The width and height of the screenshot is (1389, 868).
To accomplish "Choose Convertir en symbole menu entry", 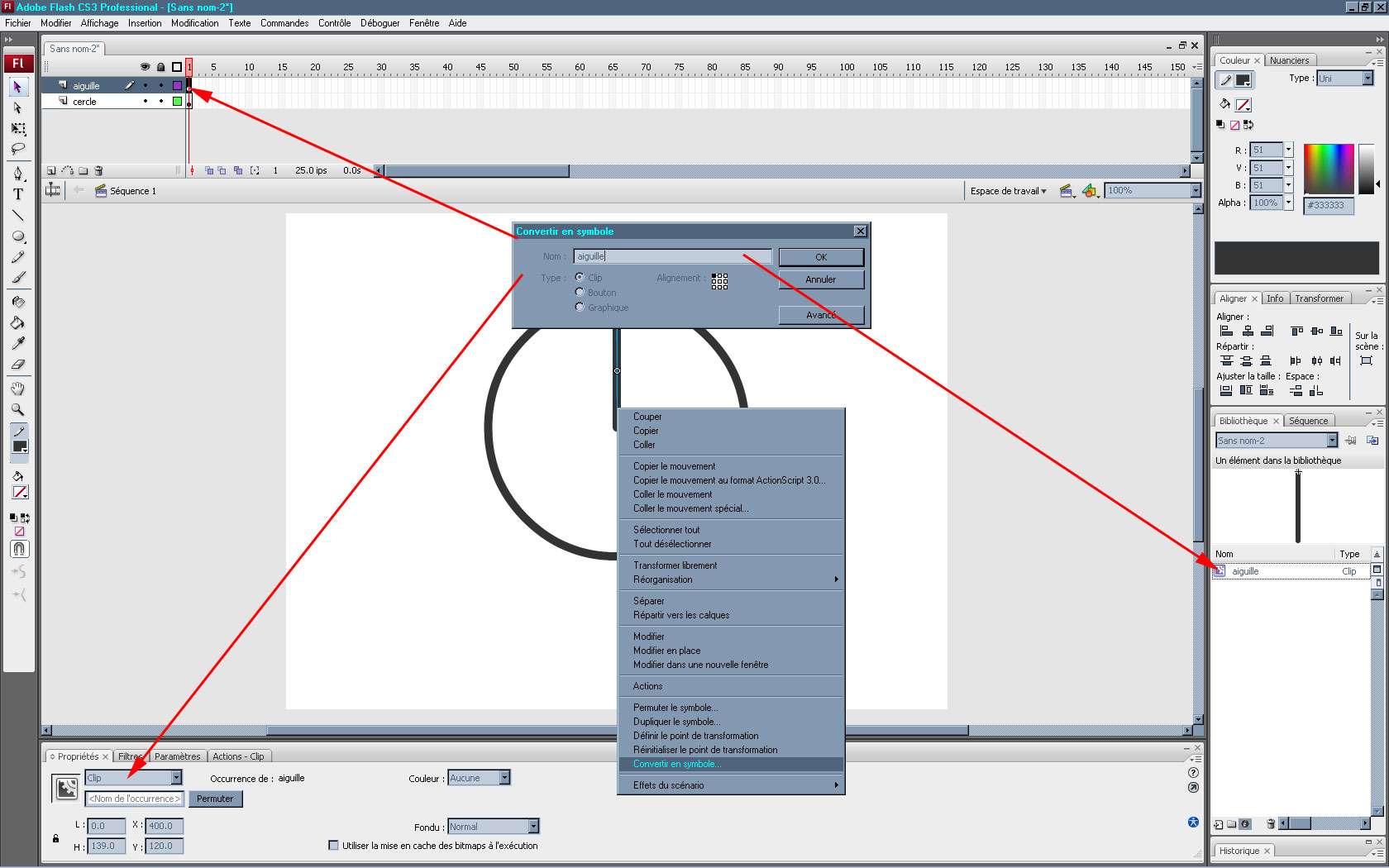I will click(731, 764).
